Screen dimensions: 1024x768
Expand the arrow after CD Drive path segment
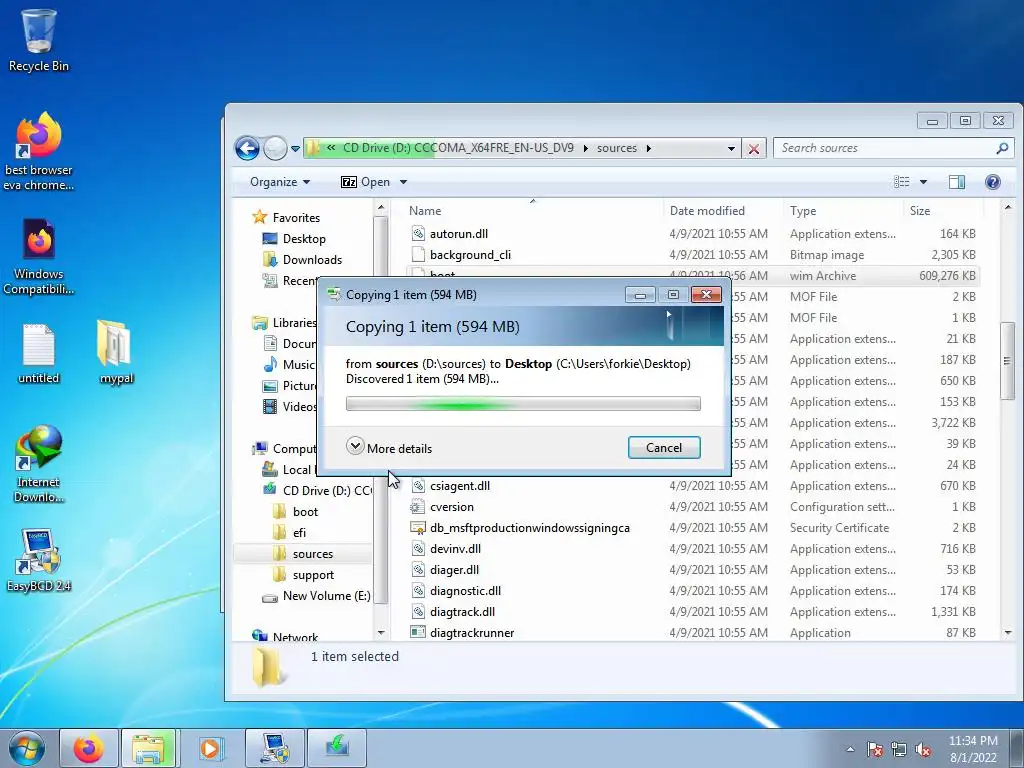(585, 148)
